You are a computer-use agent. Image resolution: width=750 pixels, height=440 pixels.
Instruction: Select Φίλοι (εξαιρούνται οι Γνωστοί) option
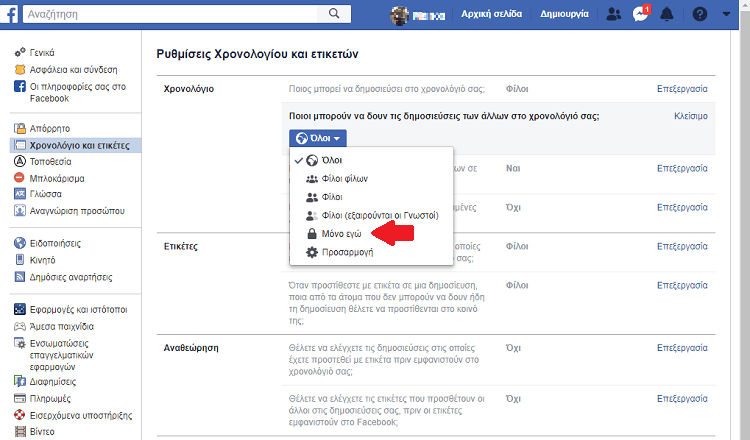coord(371,215)
